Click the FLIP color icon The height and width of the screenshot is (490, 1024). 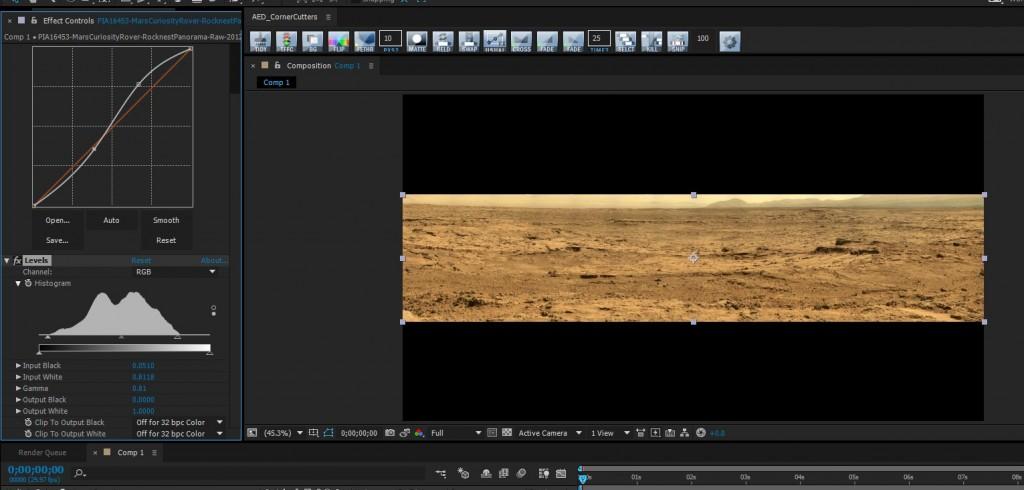click(339, 40)
